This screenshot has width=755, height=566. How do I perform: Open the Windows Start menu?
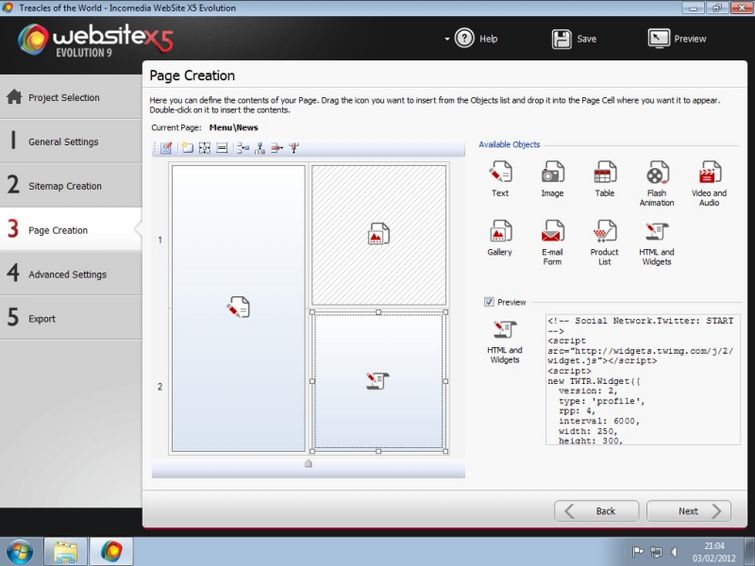pyautogui.click(x=19, y=552)
